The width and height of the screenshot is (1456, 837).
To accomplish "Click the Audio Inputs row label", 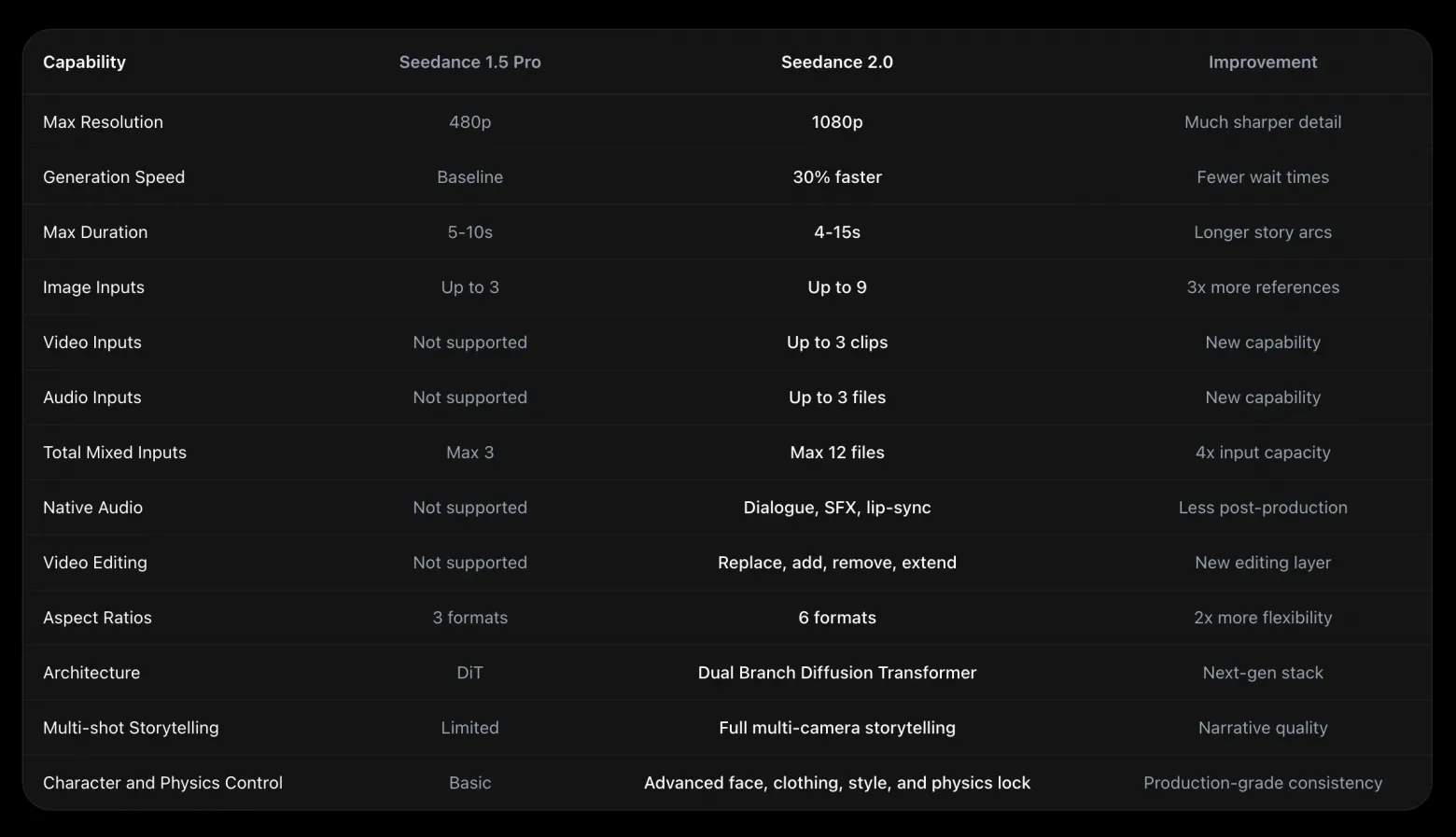I will coord(92,398).
